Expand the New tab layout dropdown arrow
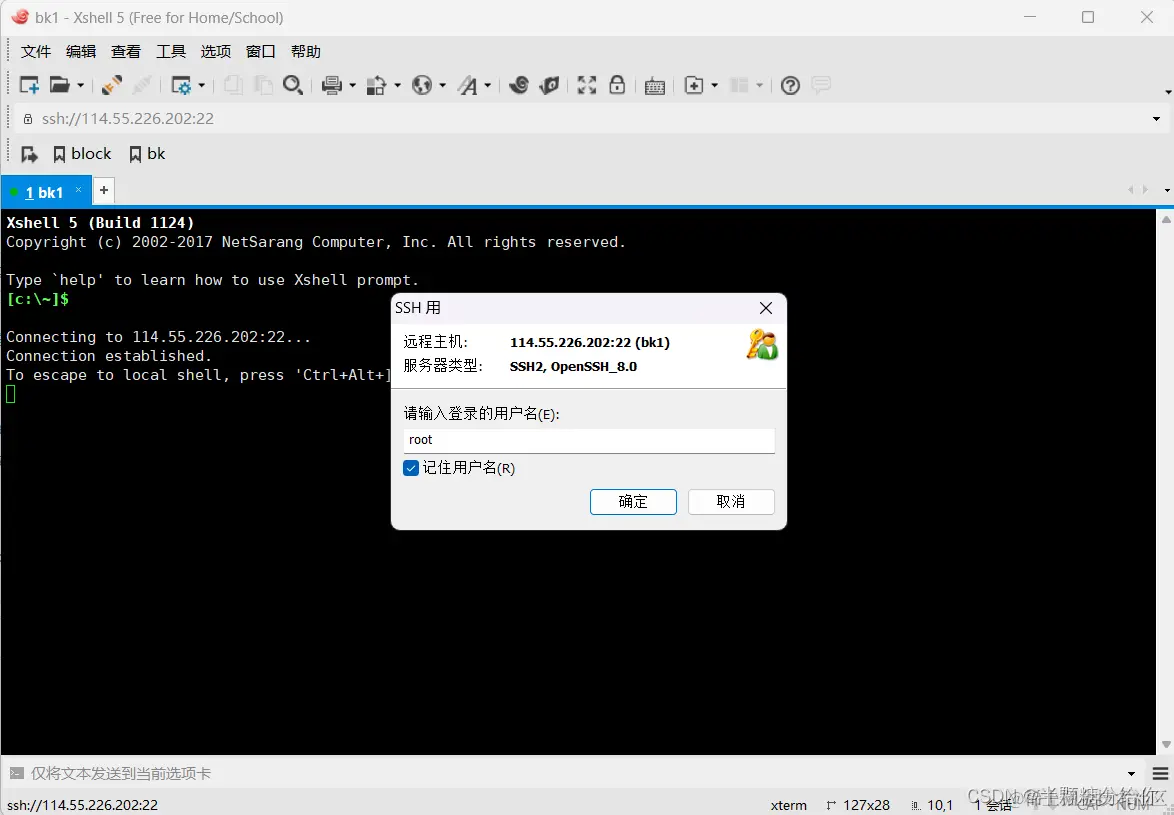The height and width of the screenshot is (815, 1174). tap(714, 85)
